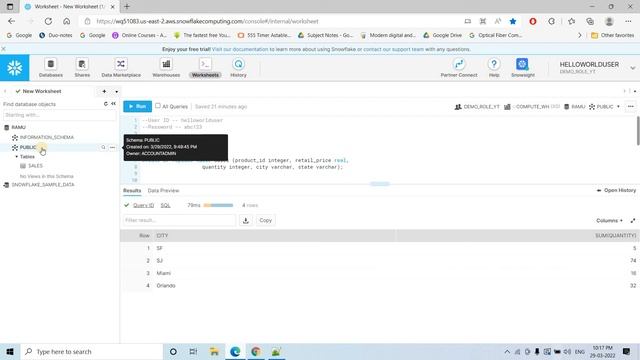
Task: Click the PUBLIC schema search icon
Action: 103,147
